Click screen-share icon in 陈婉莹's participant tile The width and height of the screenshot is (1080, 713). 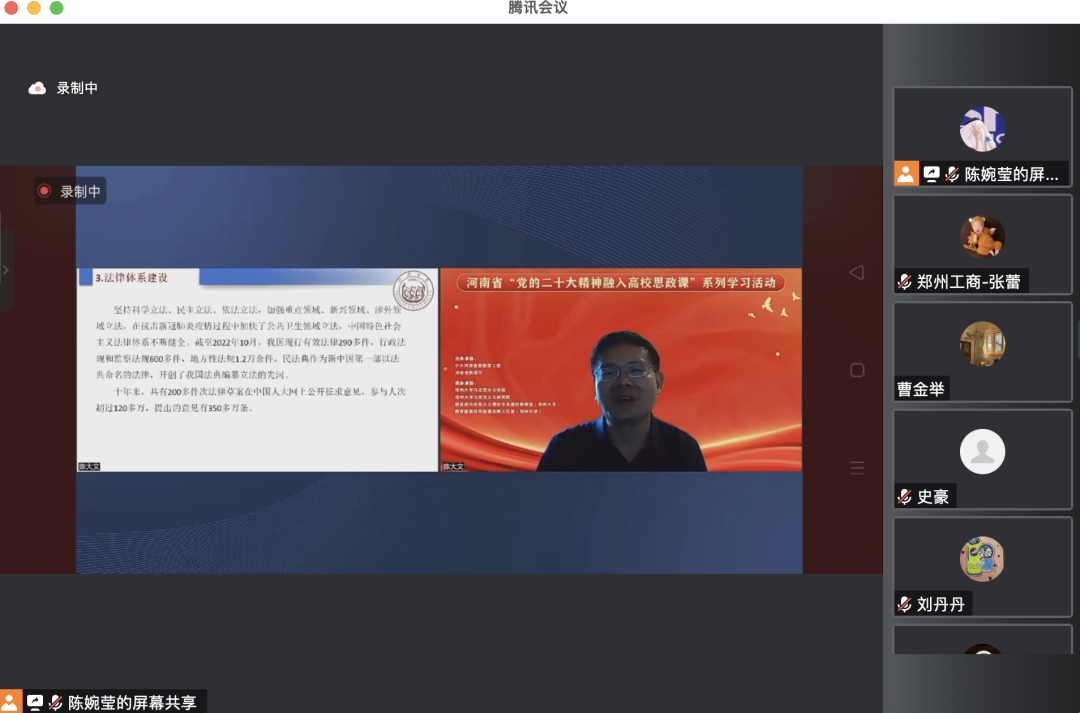coord(931,174)
